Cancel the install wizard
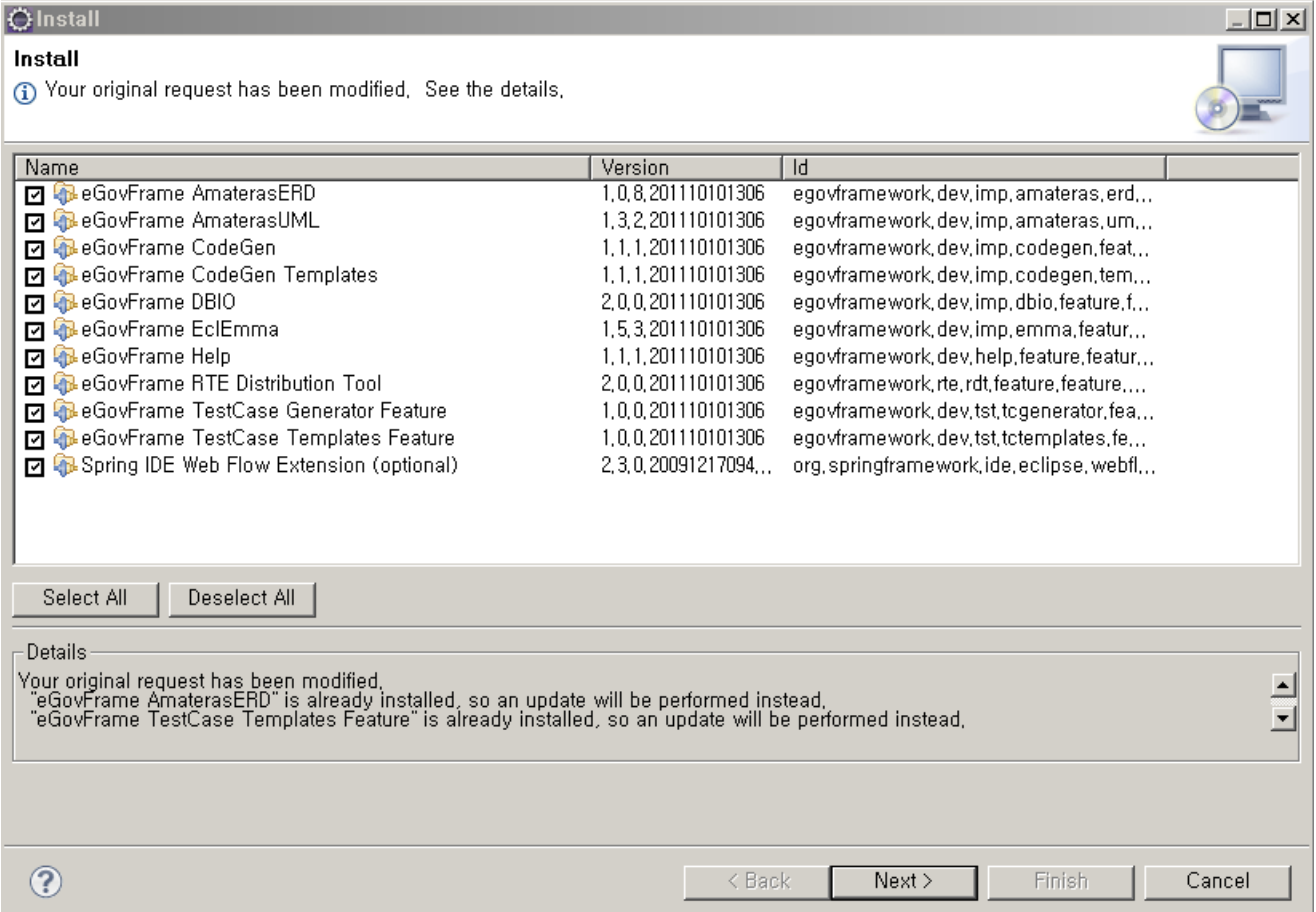This screenshot has height=912, width=1316. (x=1217, y=881)
